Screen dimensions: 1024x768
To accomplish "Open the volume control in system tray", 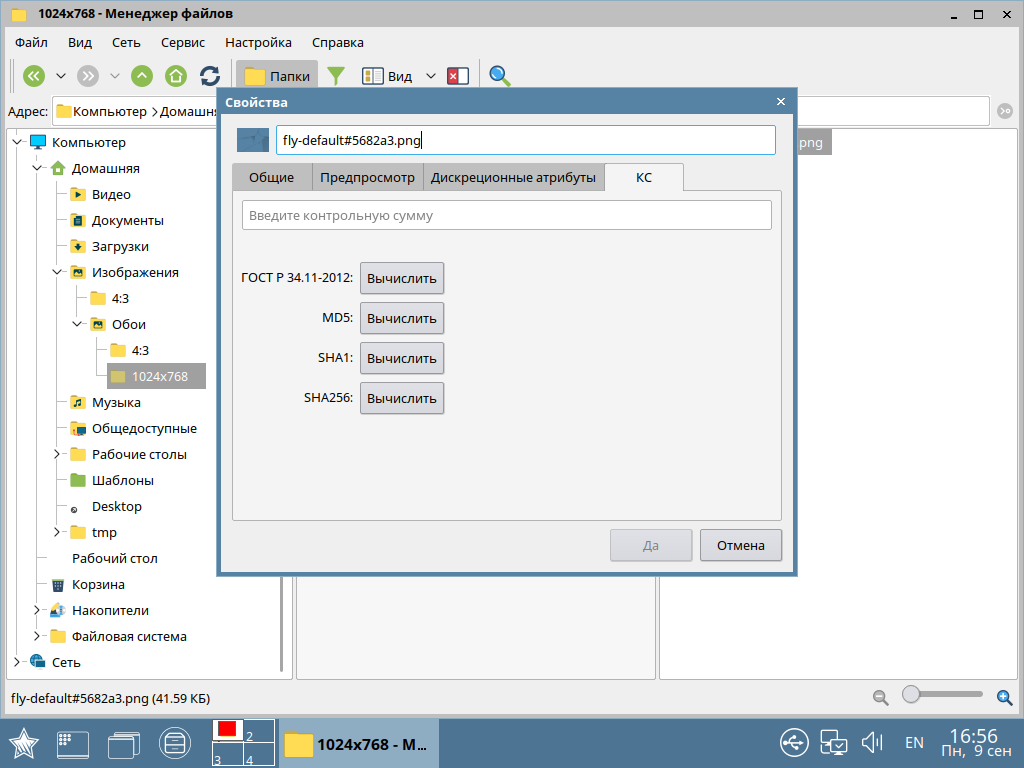I will coord(871,742).
